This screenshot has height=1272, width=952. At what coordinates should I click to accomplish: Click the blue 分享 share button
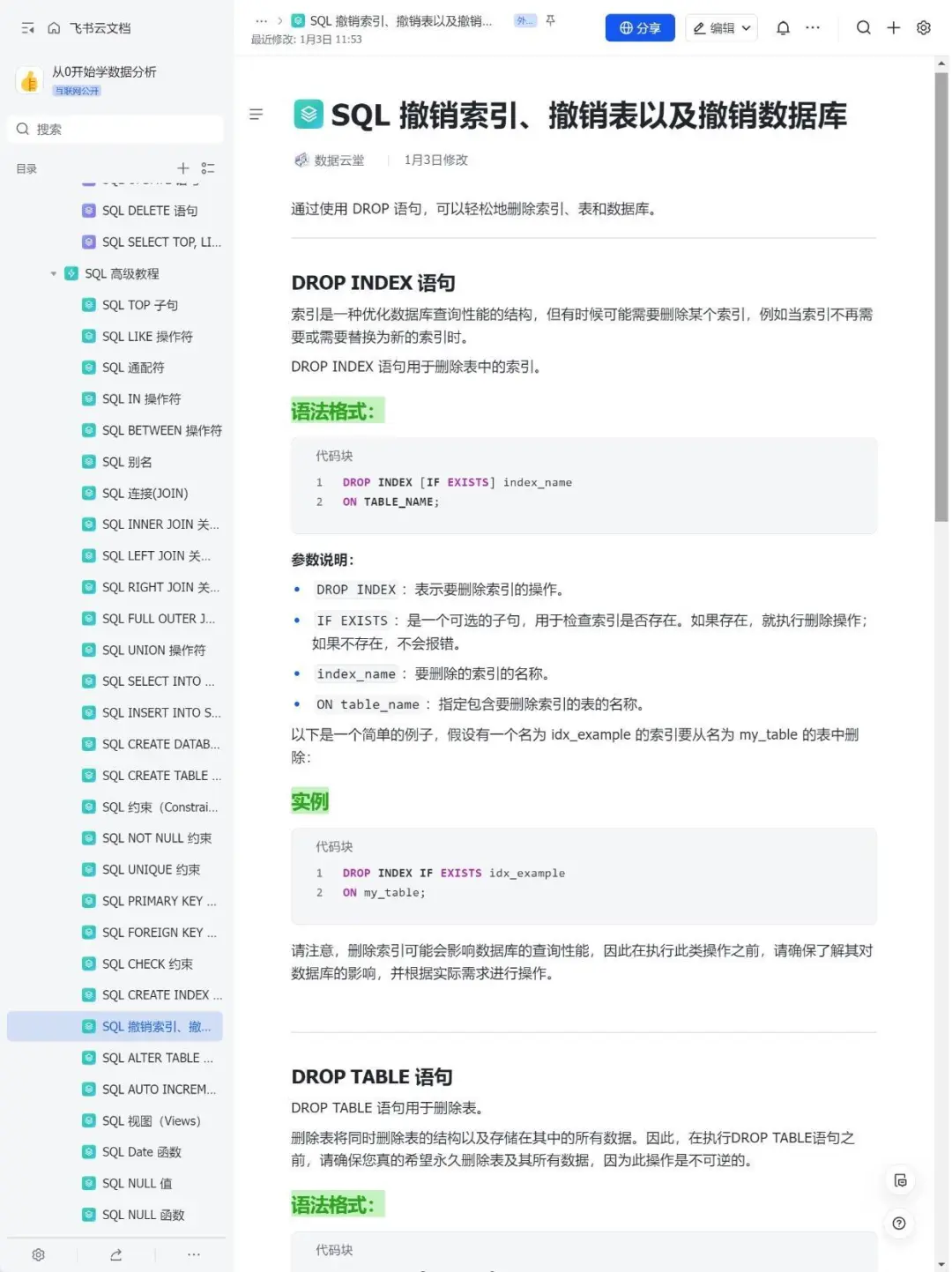(640, 27)
